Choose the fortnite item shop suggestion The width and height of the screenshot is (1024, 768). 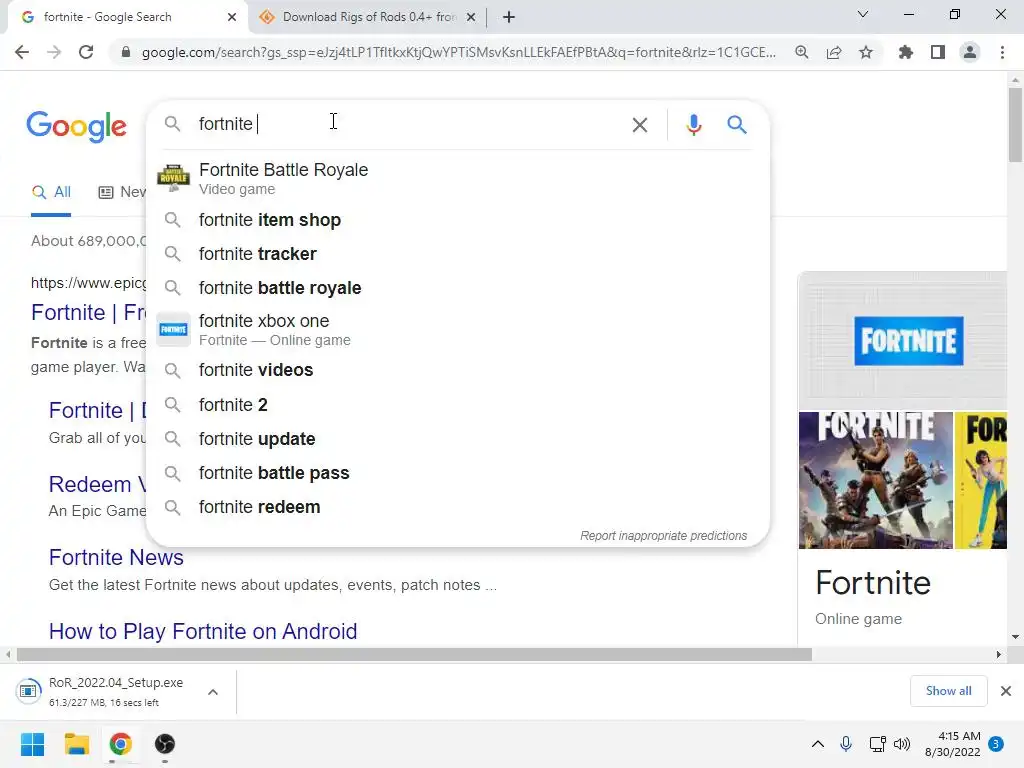click(x=457, y=220)
